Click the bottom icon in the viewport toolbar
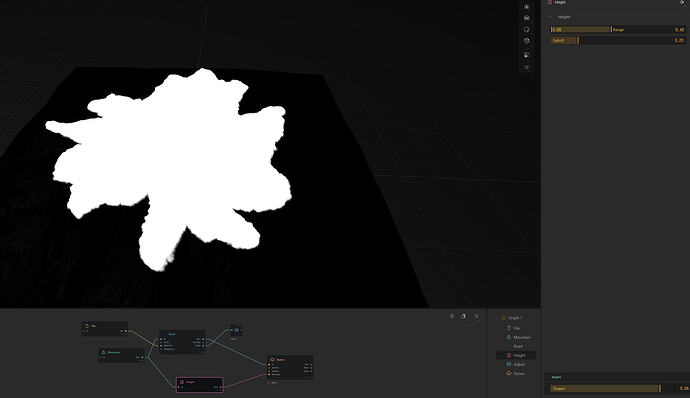Viewport: 690px width, 398px height. pyautogui.click(x=527, y=68)
